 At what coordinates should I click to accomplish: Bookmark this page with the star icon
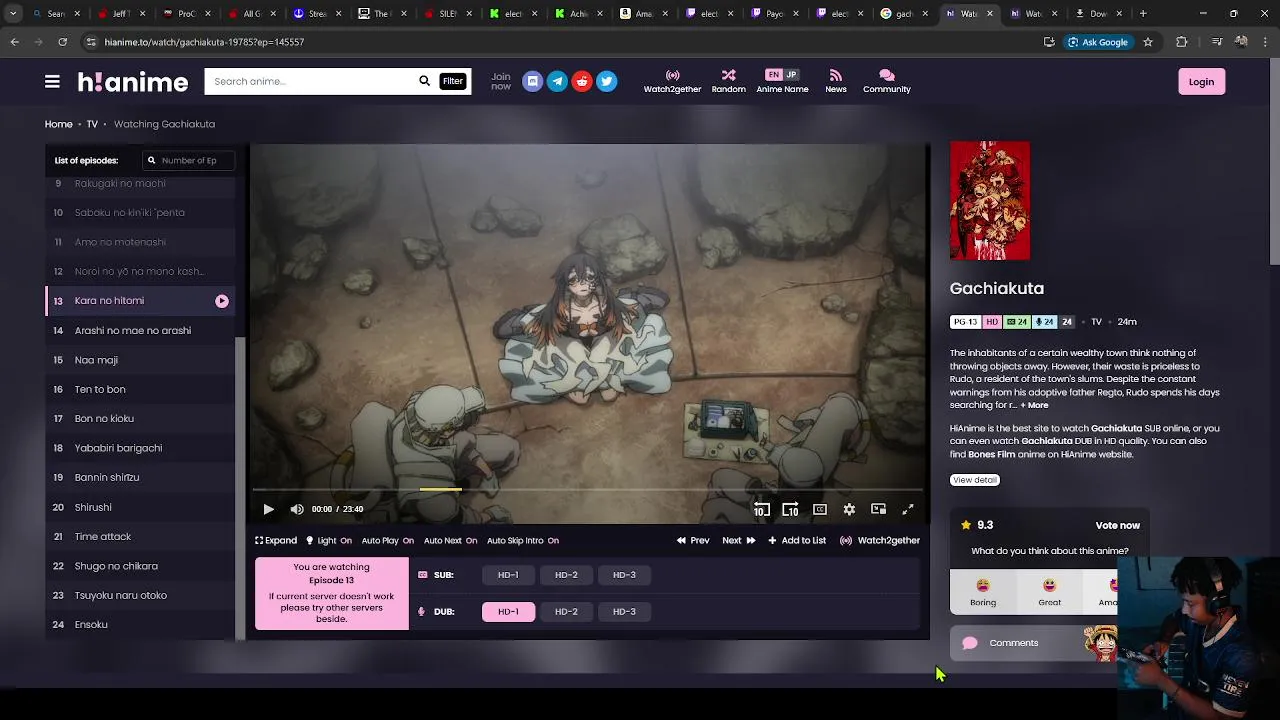(1148, 42)
